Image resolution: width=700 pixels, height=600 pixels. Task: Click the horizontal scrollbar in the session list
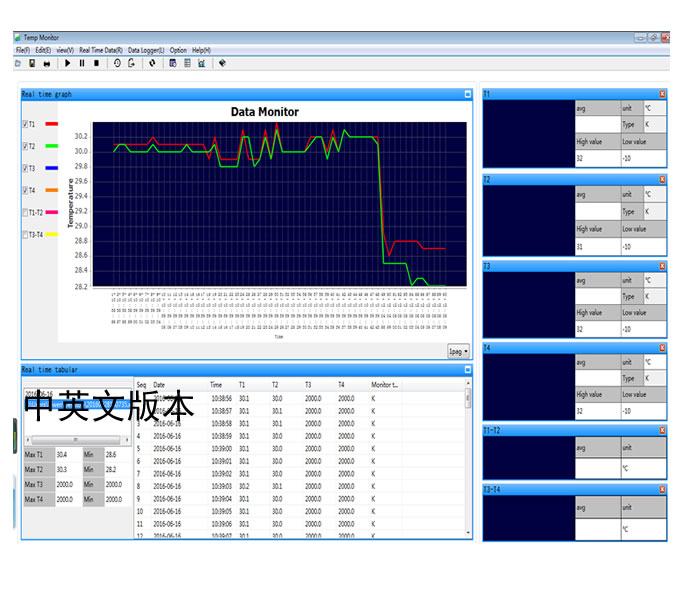(77, 440)
